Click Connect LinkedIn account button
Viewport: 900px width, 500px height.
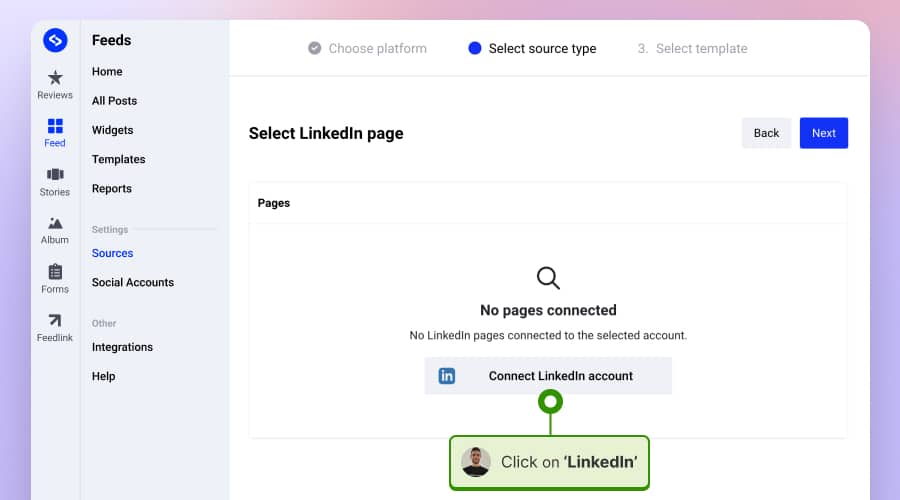[548, 376]
